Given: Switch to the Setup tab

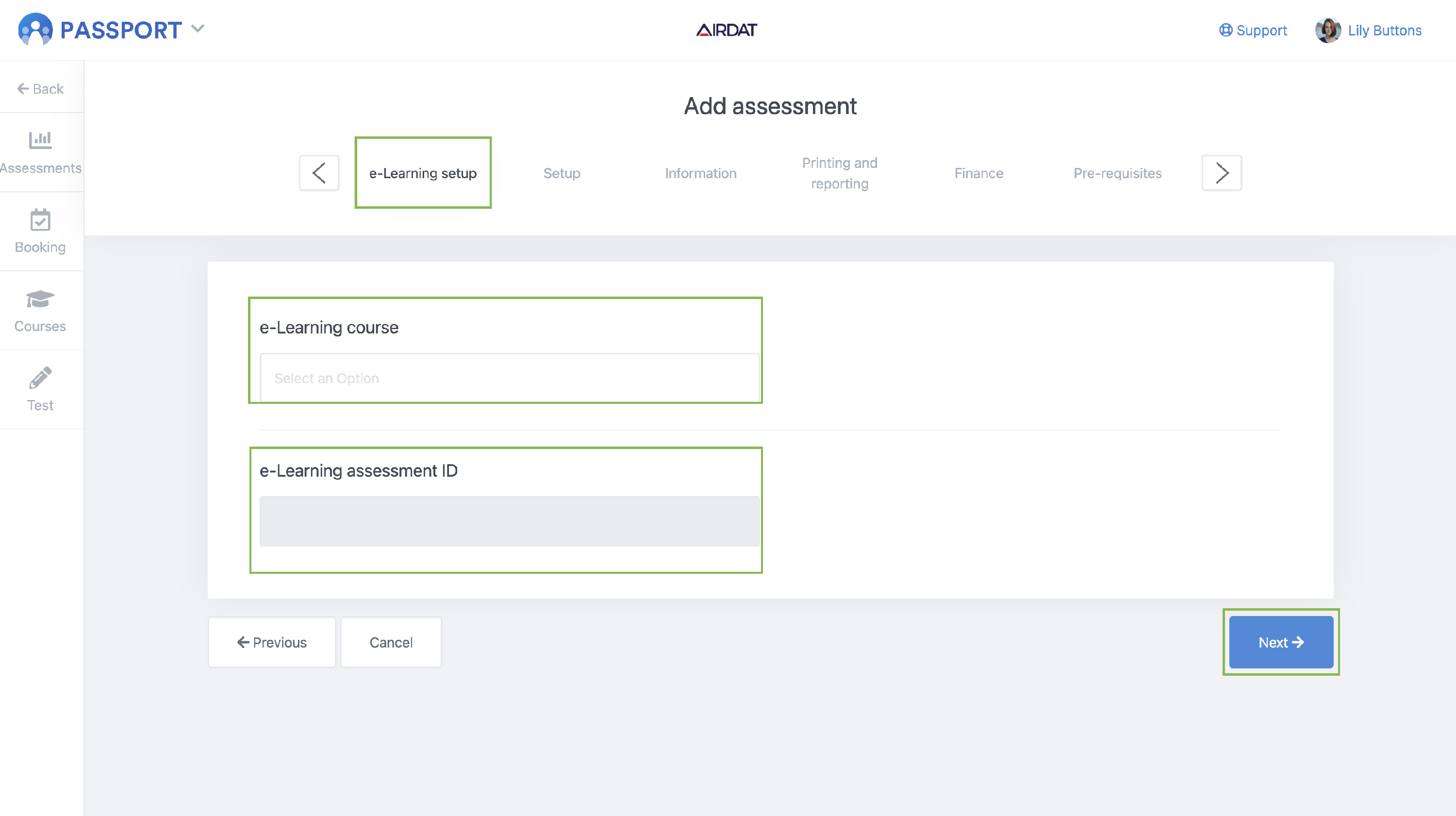Looking at the screenshot, I should [x=562, y=173].
